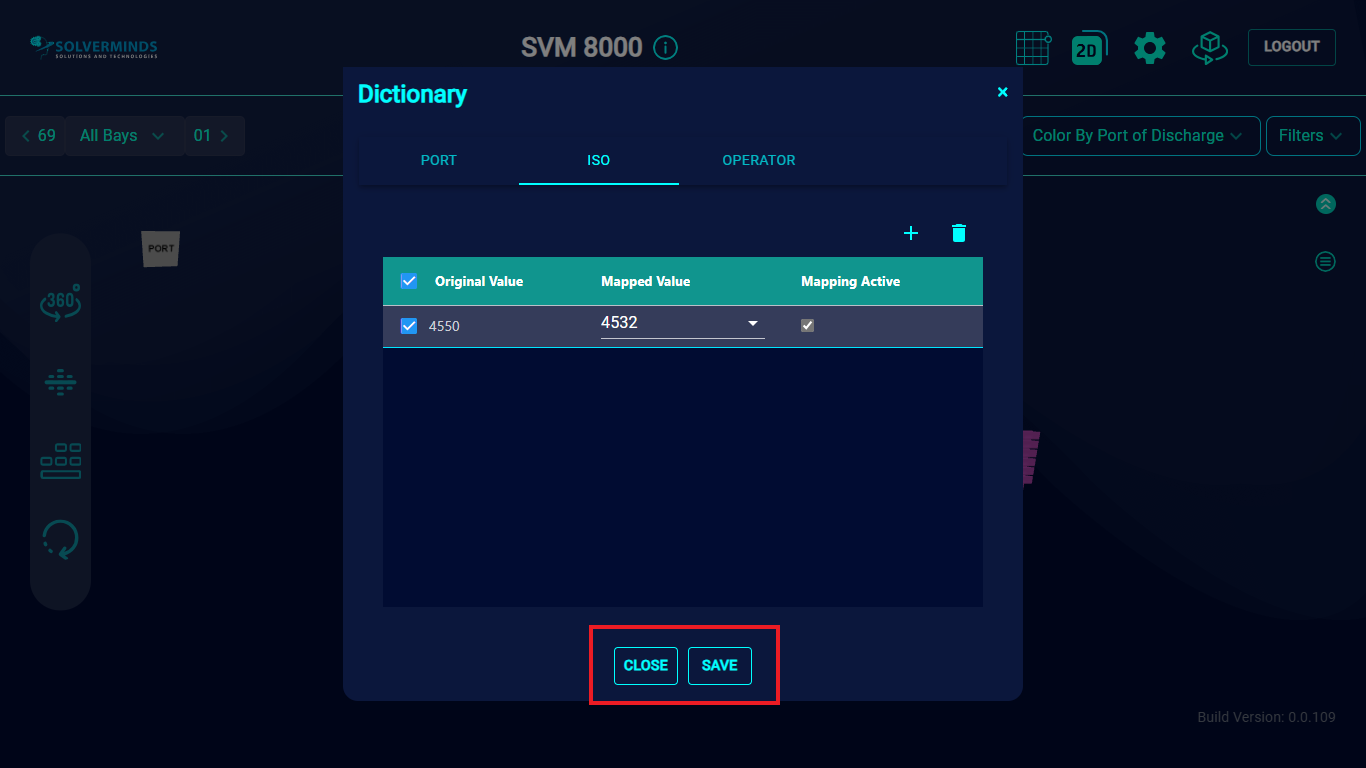The width and height of the screenshot is (1366, 768).
Task: Activate the 360 degree rotate tool
Action: pyautogui.click(x=60, y=303)
